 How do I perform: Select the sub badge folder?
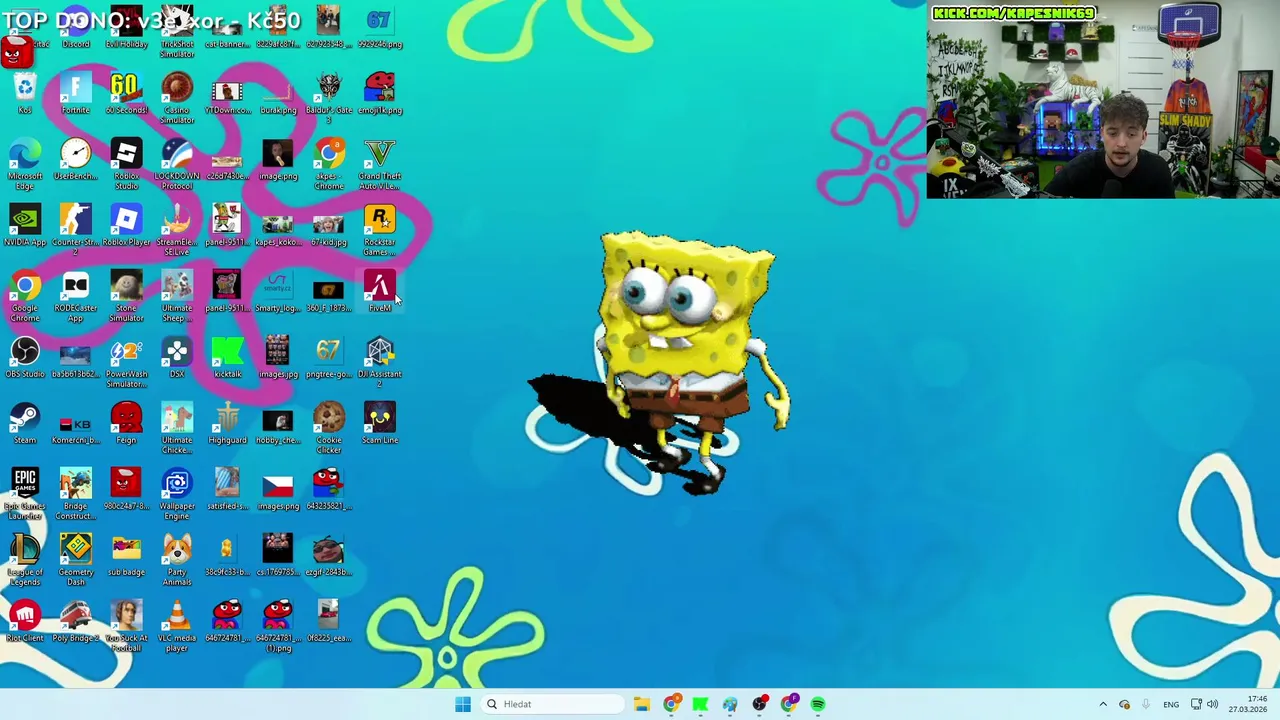126,555
